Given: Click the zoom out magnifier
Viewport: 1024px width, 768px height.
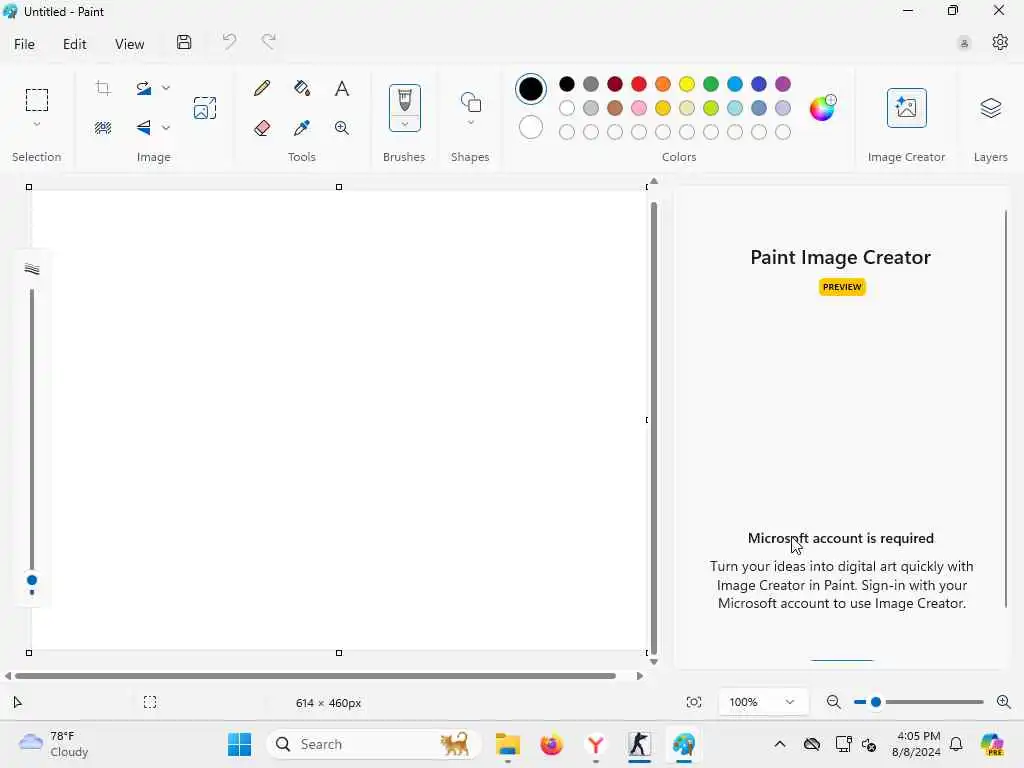Looking at the screenshot, I should click(x=833, y=702).
